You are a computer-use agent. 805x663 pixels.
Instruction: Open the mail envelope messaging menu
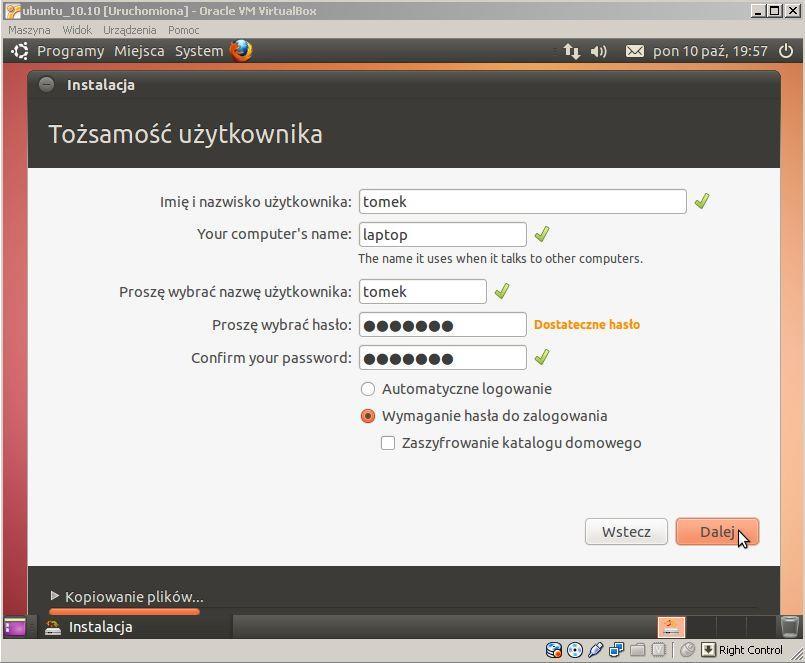[x=635, y=51]
